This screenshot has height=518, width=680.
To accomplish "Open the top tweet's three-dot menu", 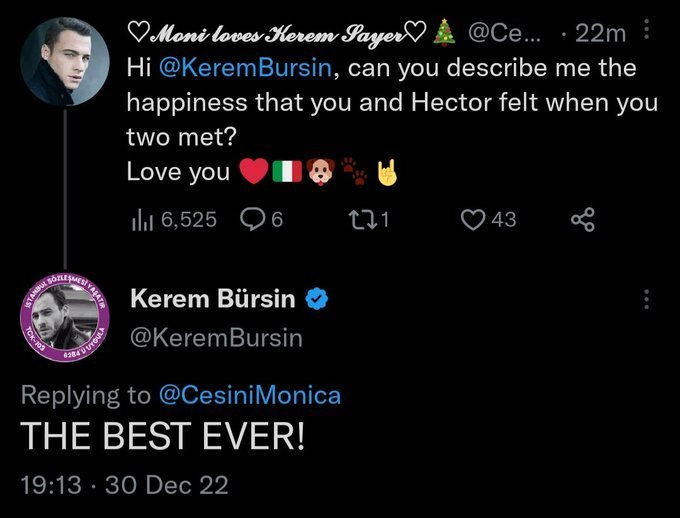I will click(645, 31).
